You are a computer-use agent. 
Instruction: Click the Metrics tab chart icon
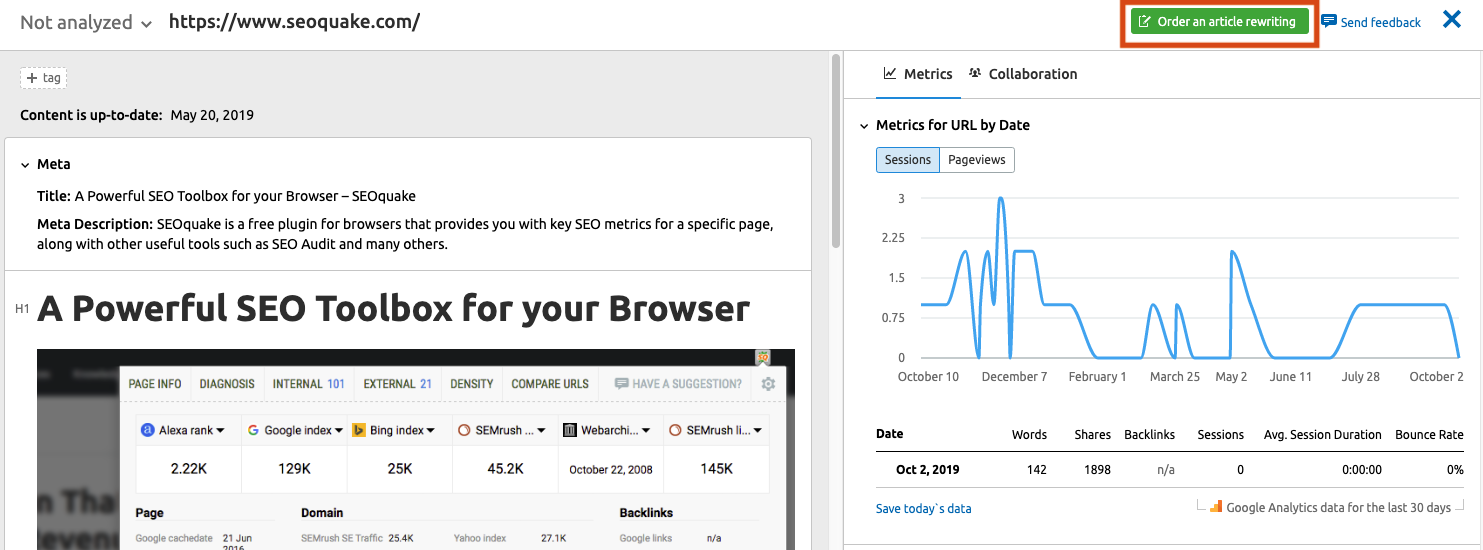point(890,74)
